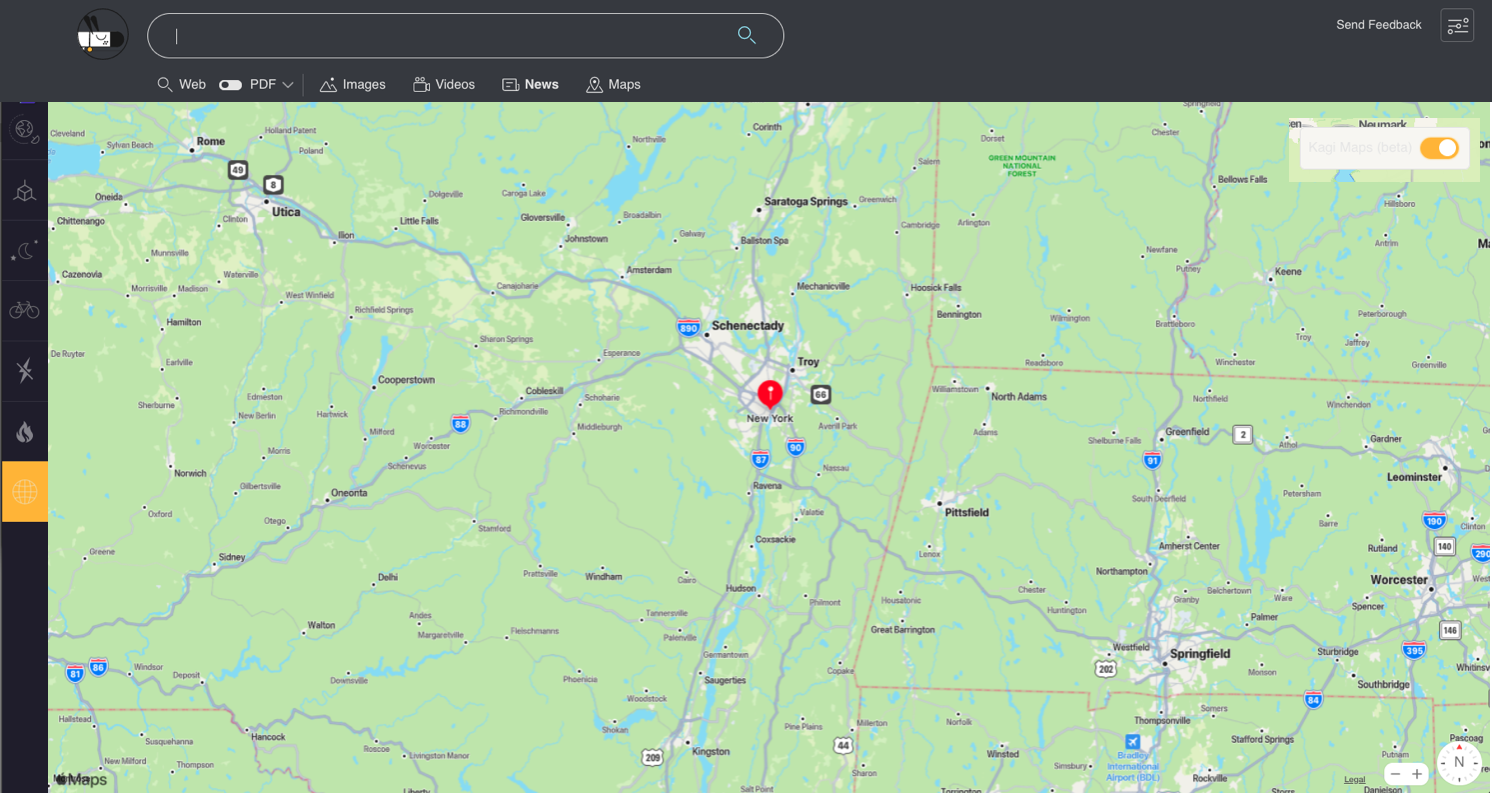Click the Send Feedback link
Image resolution: width=1492 pixels, height=793 pixels.
(x=1378, y=25)
